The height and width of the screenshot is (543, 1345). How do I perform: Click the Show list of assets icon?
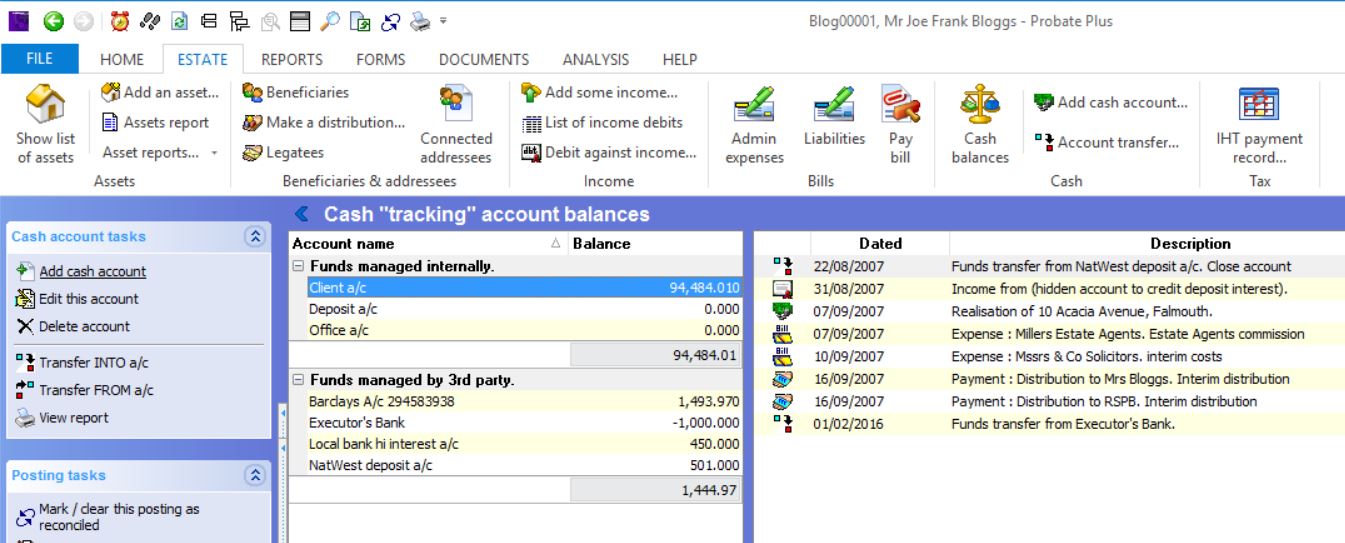[45, 105]
